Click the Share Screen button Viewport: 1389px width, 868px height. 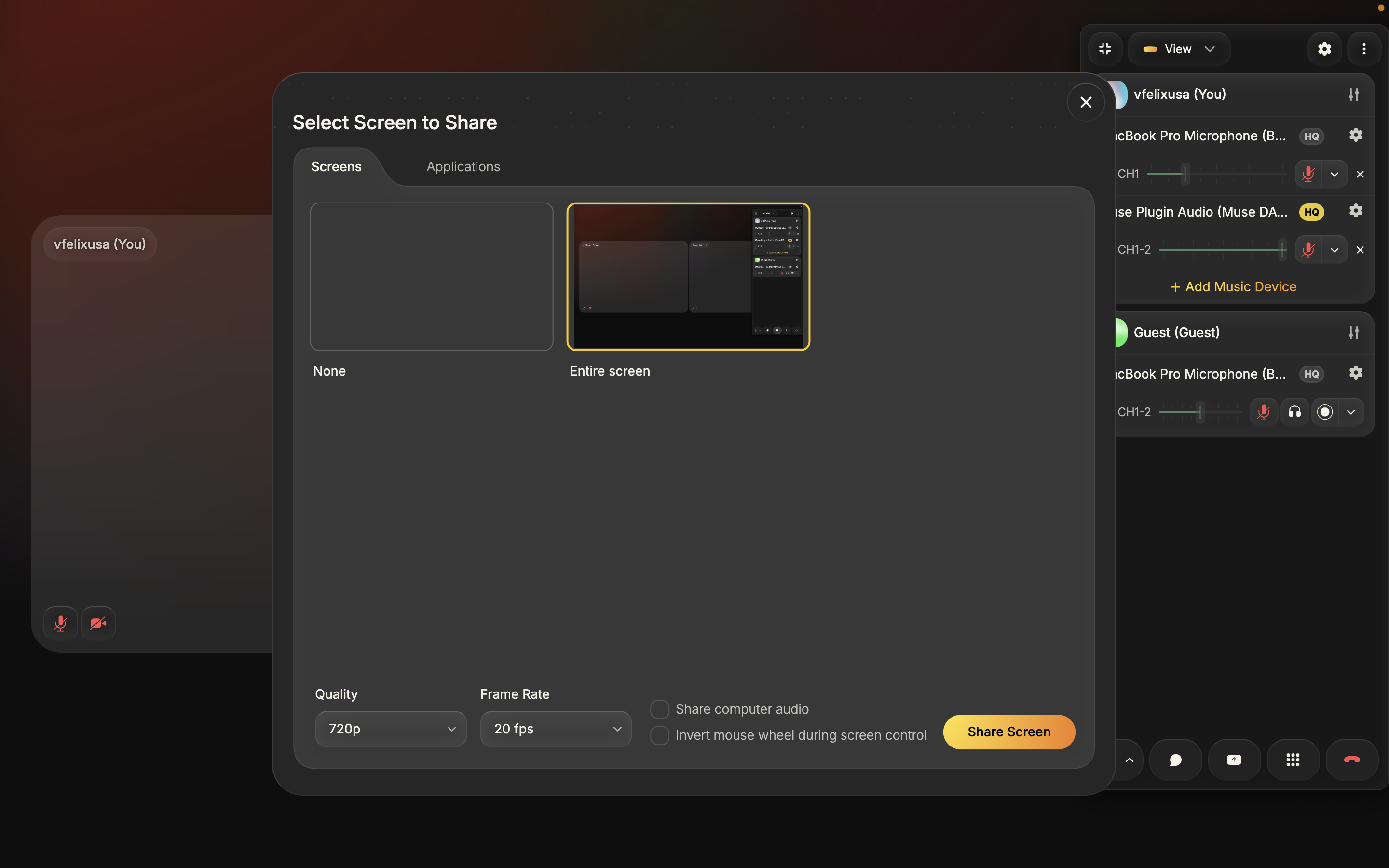[1009, 732]
